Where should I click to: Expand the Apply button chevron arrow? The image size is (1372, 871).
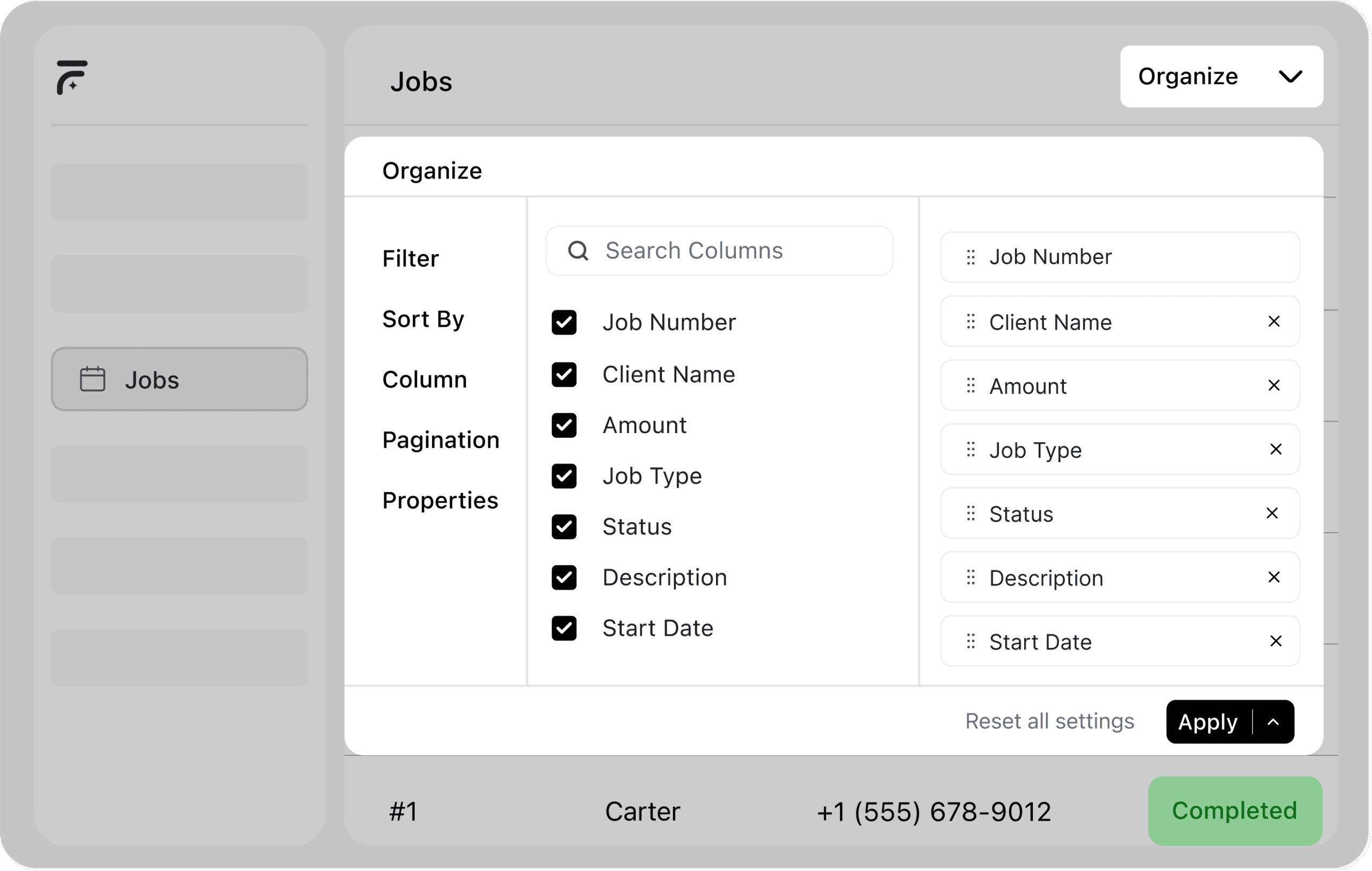1273,723
